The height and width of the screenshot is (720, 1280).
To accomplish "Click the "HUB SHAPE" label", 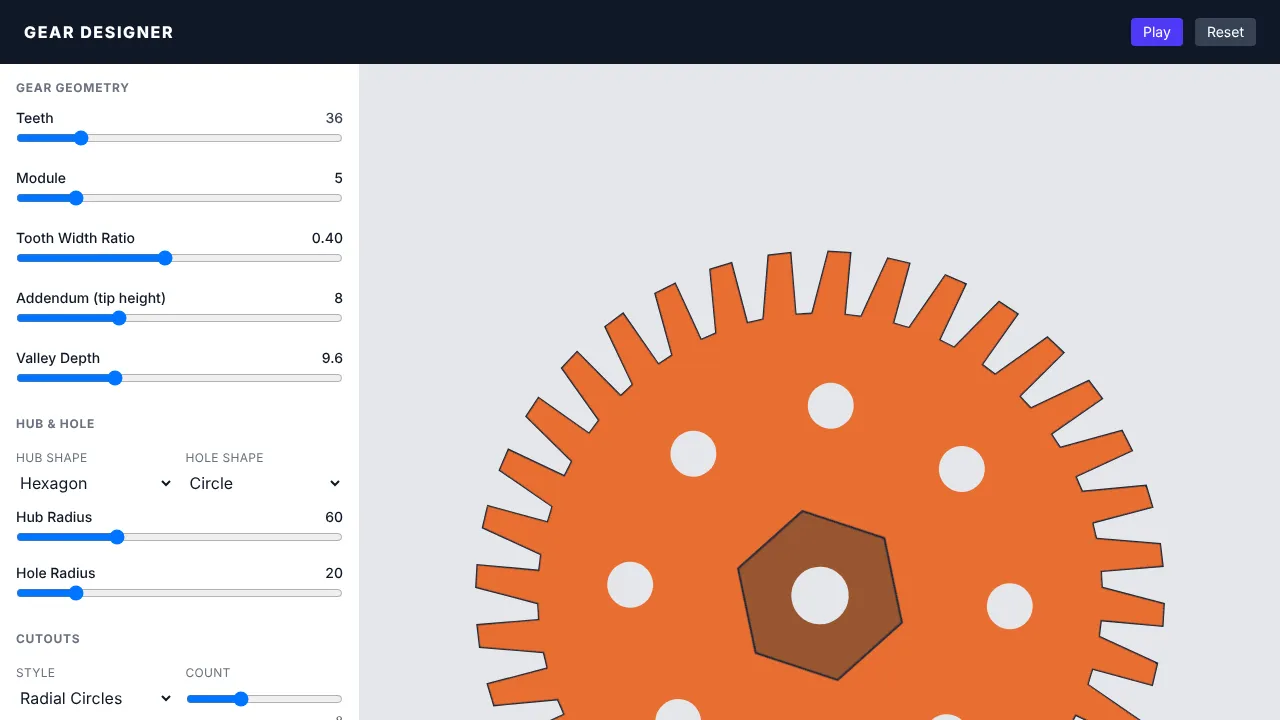I will click(52, 458).
